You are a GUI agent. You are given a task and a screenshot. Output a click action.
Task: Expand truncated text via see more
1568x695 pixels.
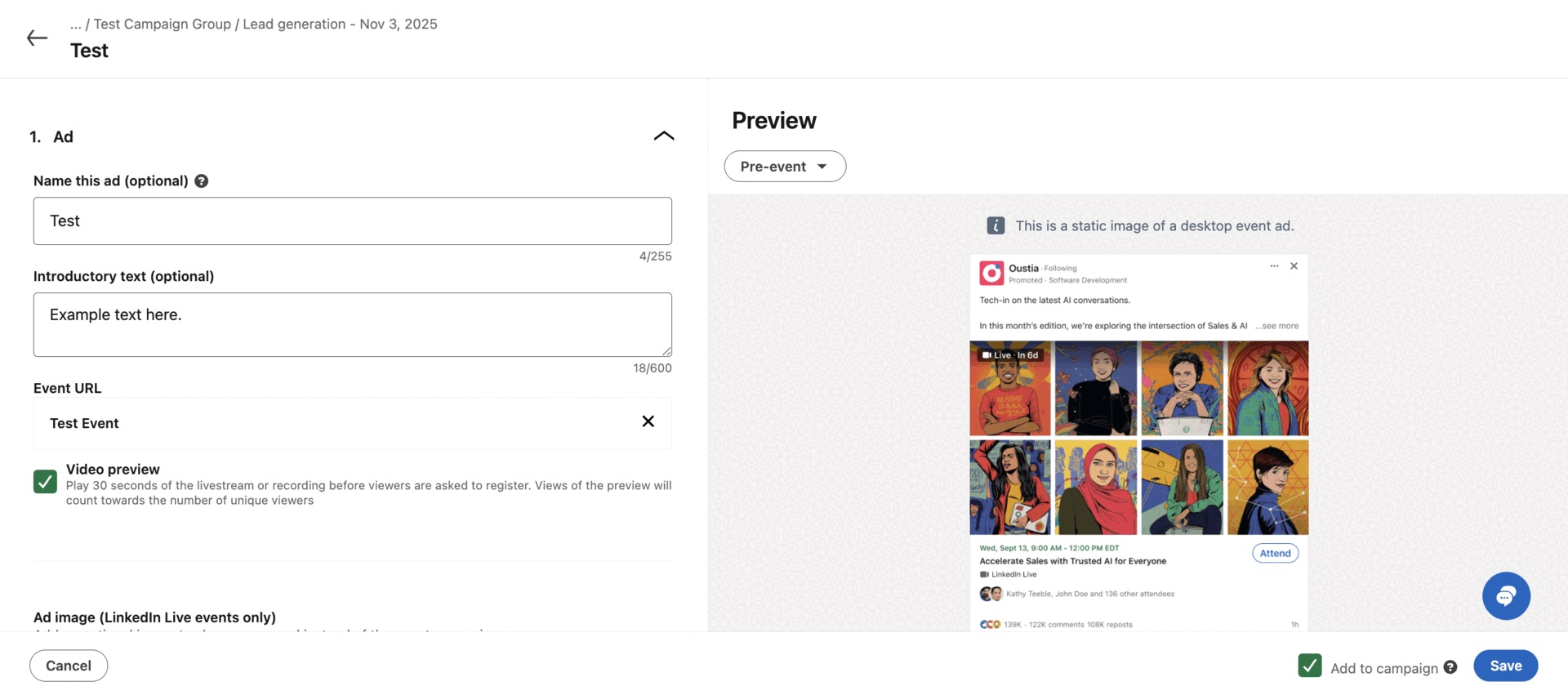(x=1278, y=326)
